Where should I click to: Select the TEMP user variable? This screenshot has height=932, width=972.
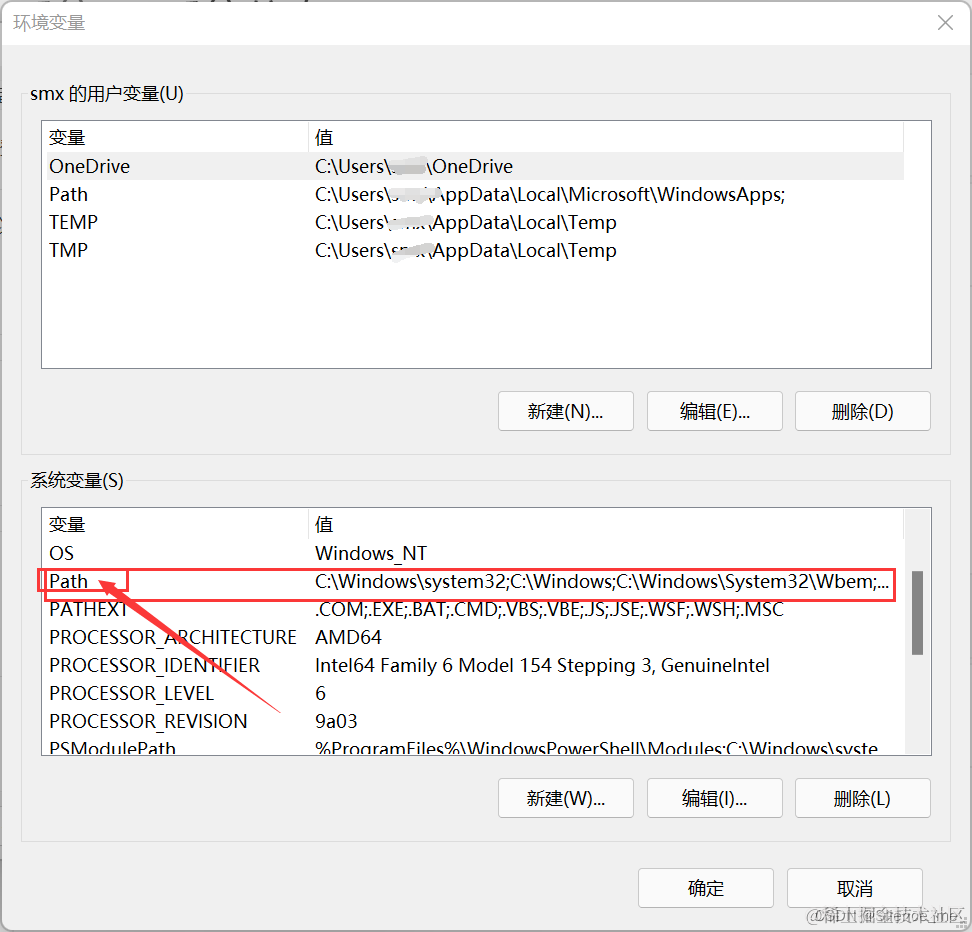475,223
